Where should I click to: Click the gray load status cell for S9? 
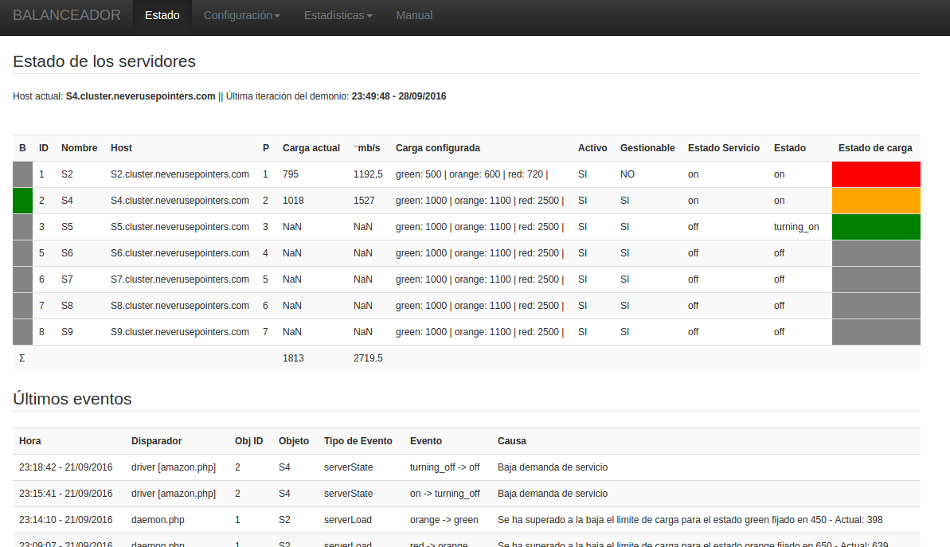(x=875, y=332)
